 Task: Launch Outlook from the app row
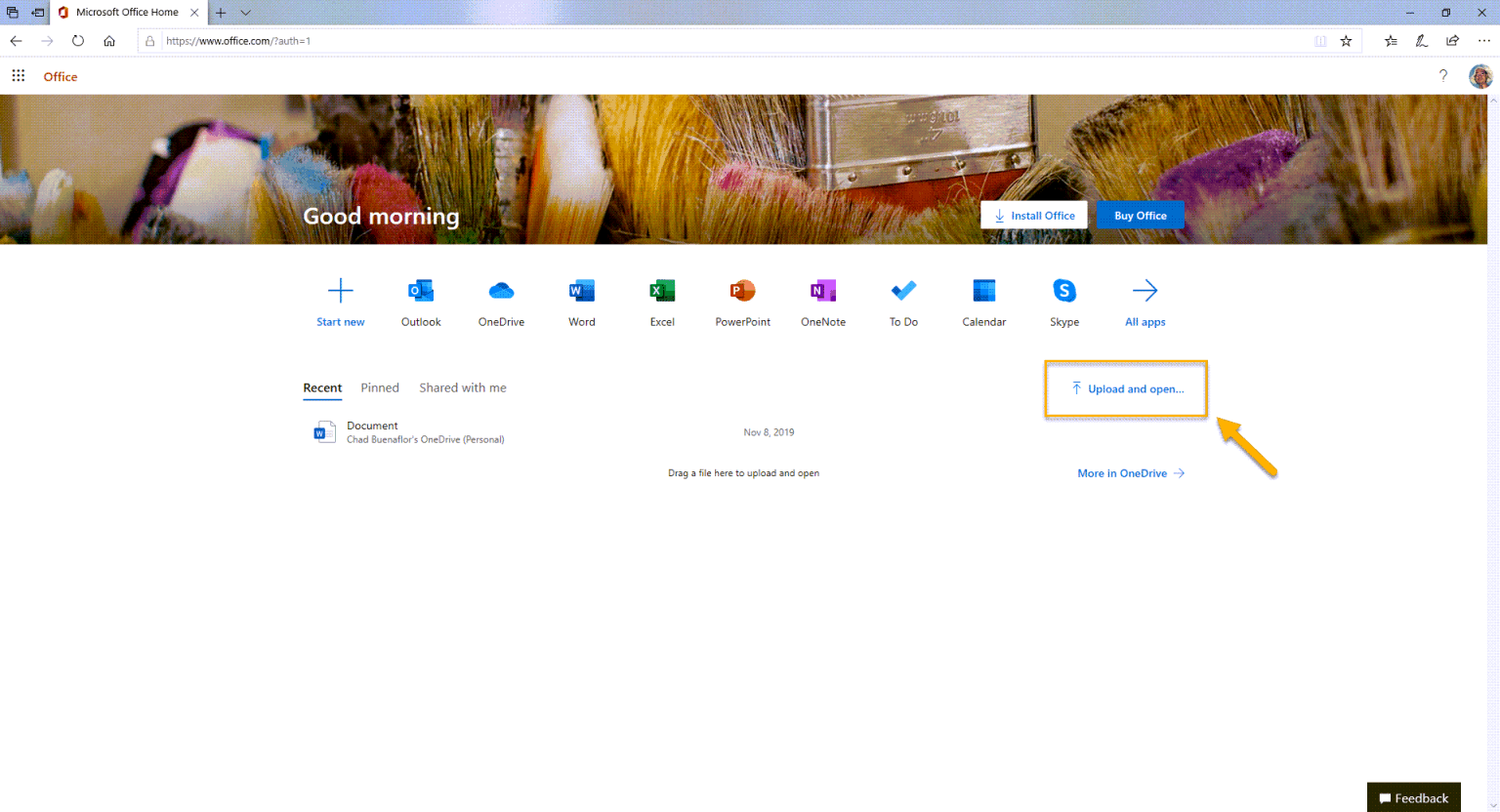[x=420, y=298]
